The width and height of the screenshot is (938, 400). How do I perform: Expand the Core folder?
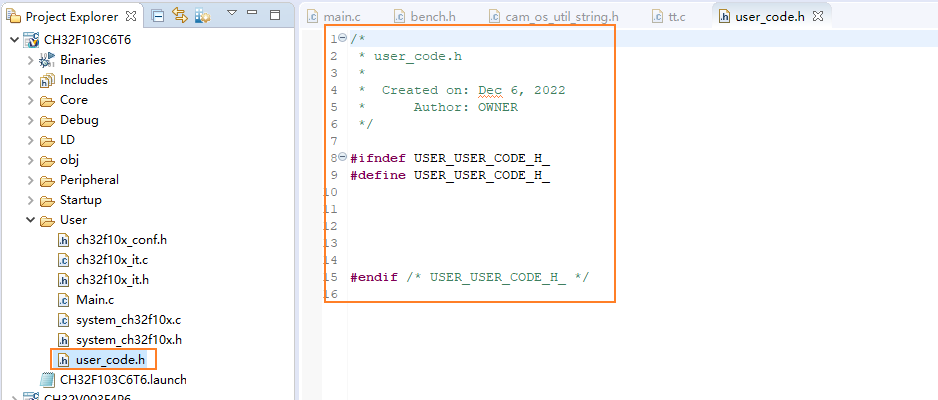tap(31, 100)
